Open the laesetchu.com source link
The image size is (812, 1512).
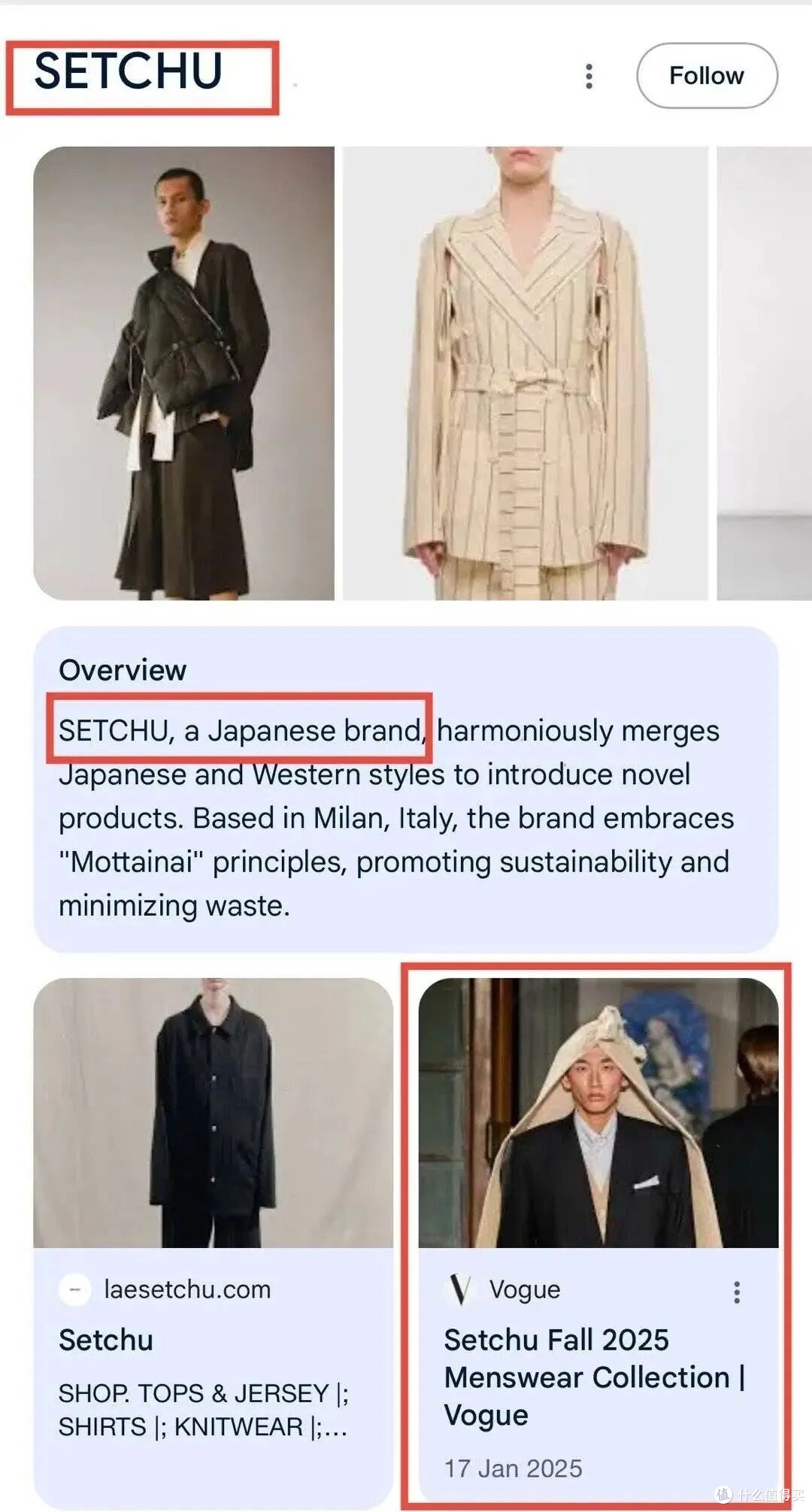tap(187, 1289)
